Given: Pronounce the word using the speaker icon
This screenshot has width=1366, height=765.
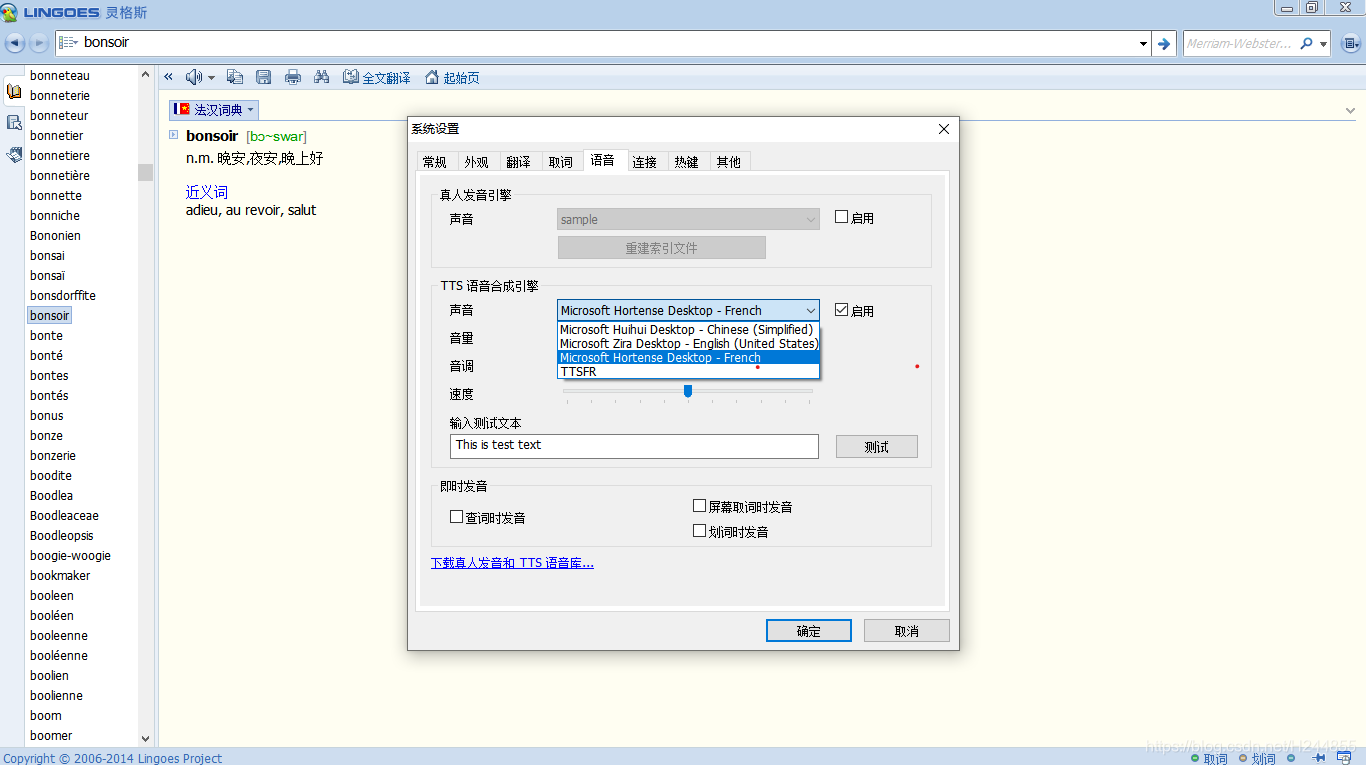Looking at the screenshot, I should click(194, 77).
